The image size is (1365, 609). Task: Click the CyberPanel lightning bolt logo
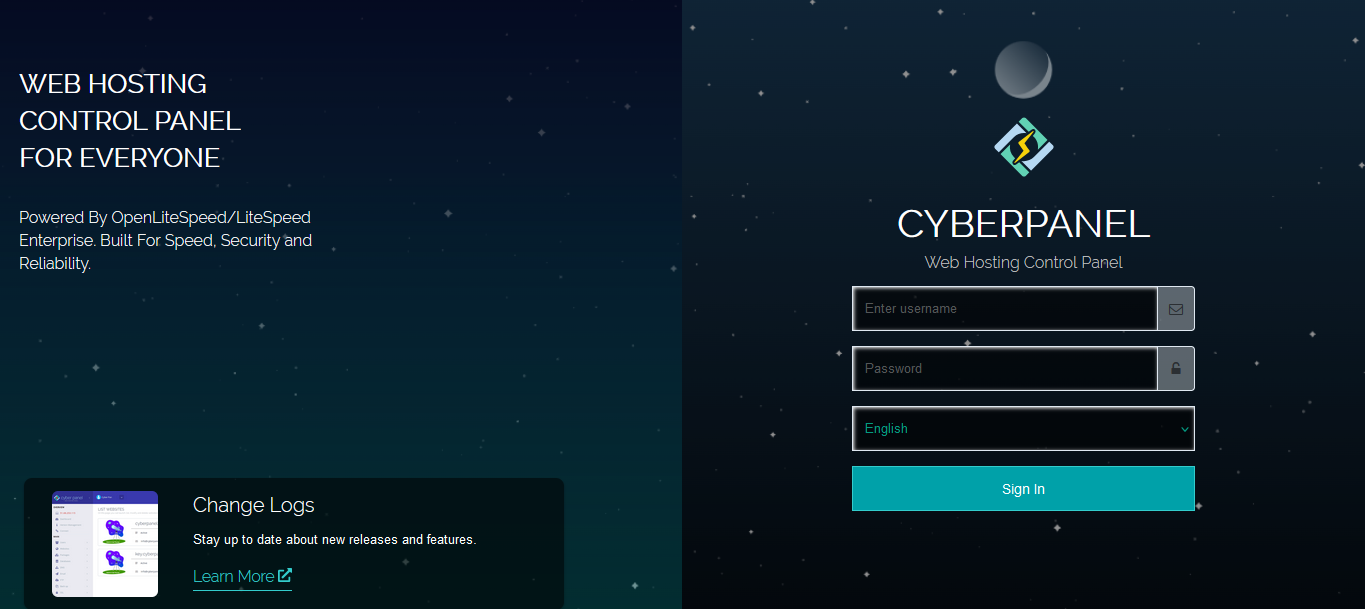pos(1023,148)
